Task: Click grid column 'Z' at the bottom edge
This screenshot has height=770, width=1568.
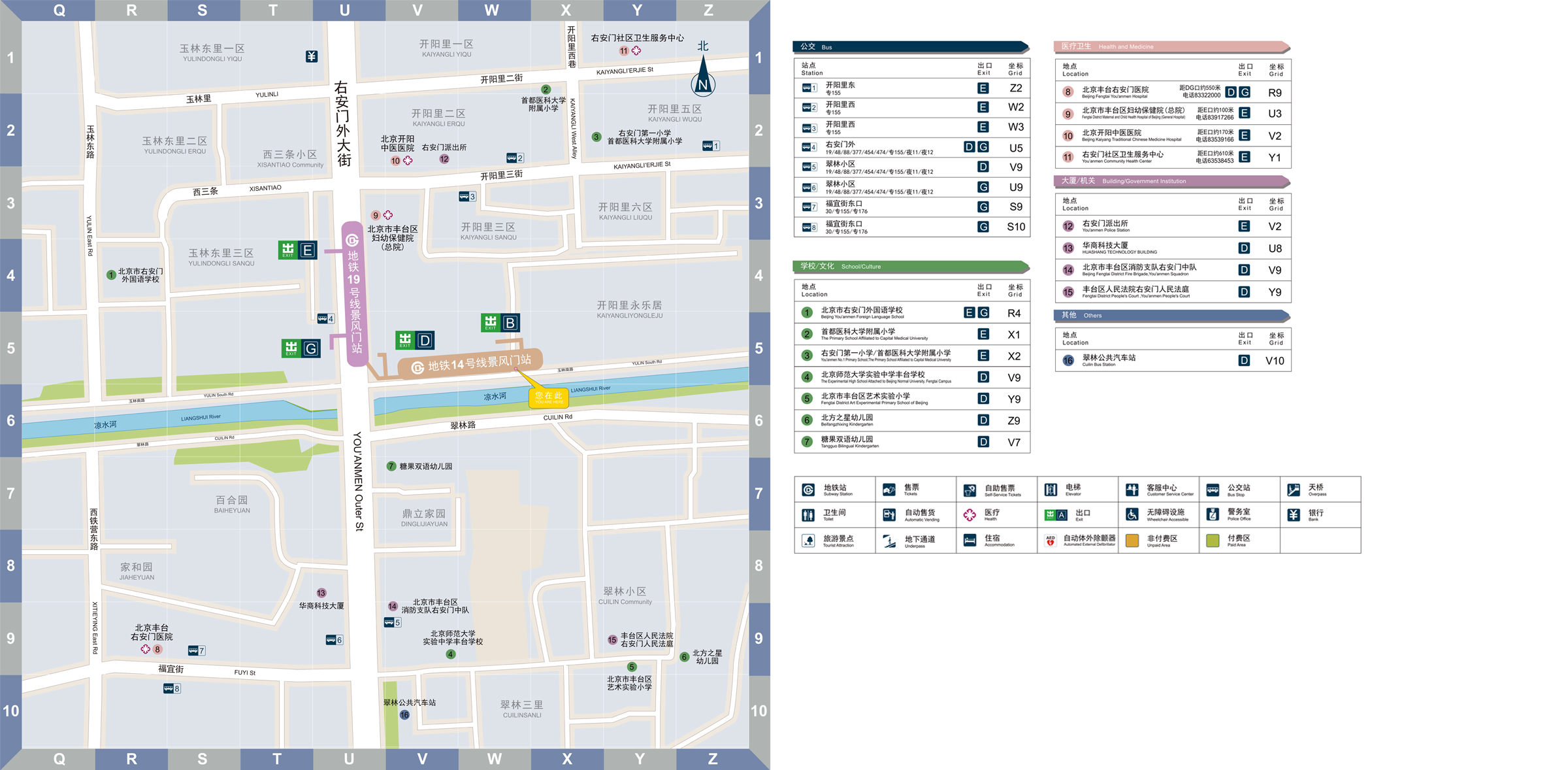Action: (x=712, y=759)
